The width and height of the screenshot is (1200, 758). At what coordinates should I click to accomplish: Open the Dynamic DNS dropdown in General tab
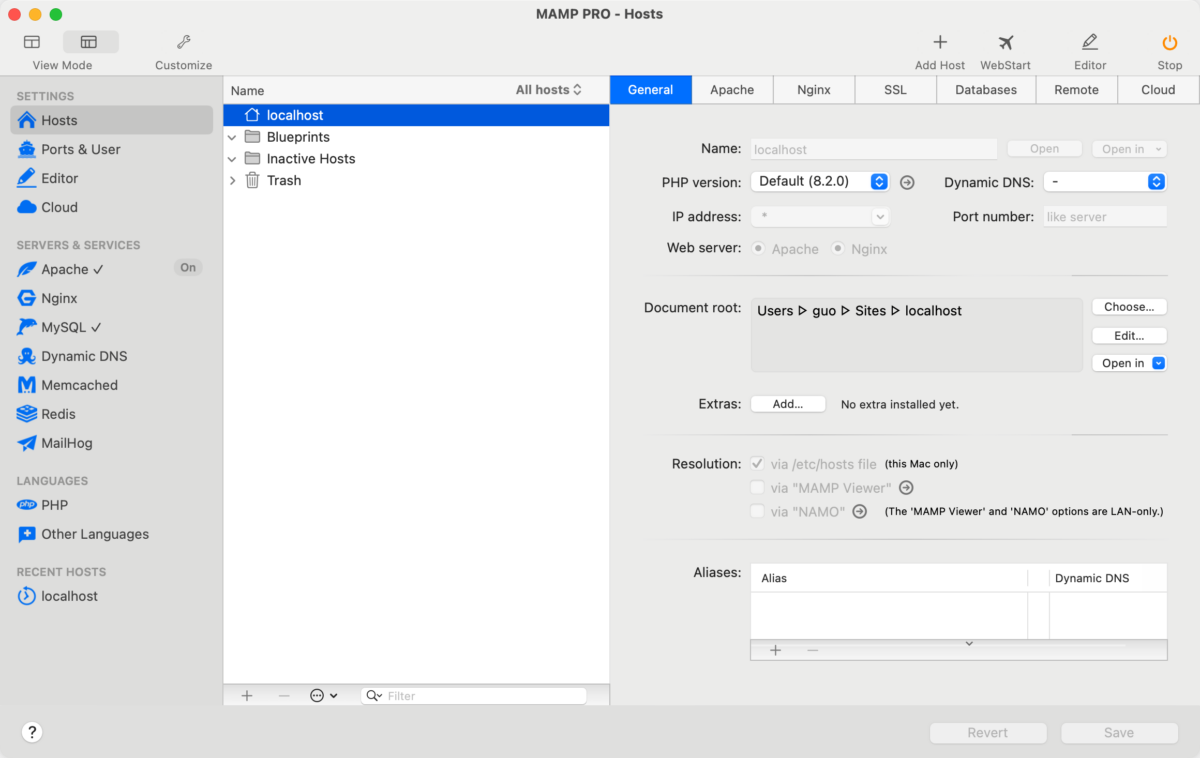point(1105,182)
